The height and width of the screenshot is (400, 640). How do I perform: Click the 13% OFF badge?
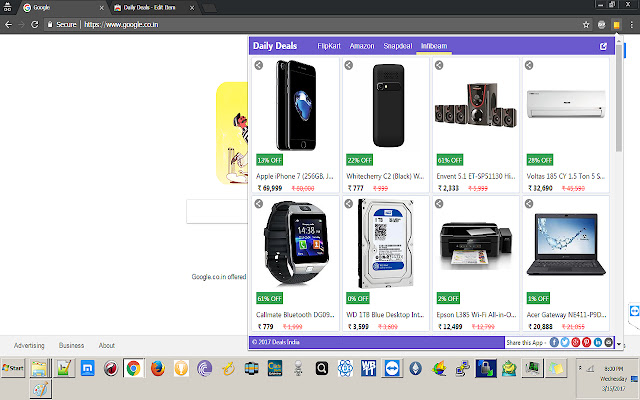click(269, 160)
